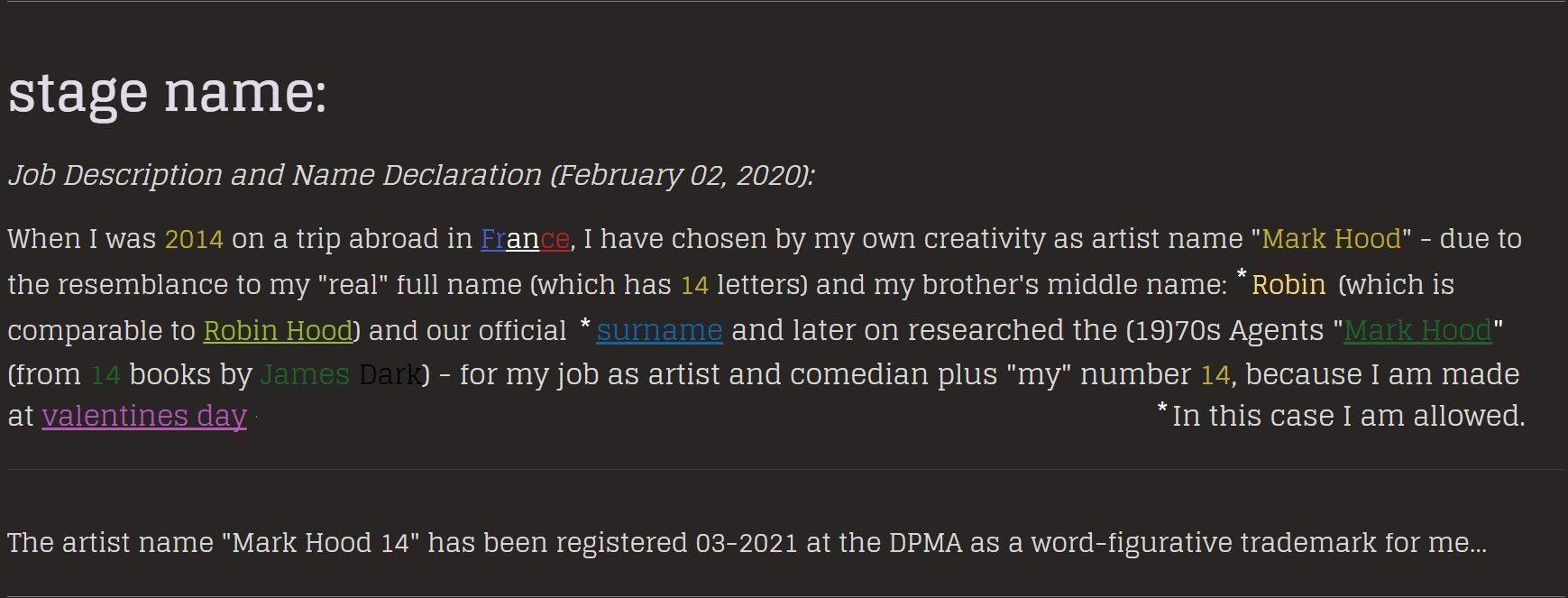This screenshot has height=598, width=1568.
Task: Click the italic Job Description and Name Declaration line
Action: click(x=410, y=175)
